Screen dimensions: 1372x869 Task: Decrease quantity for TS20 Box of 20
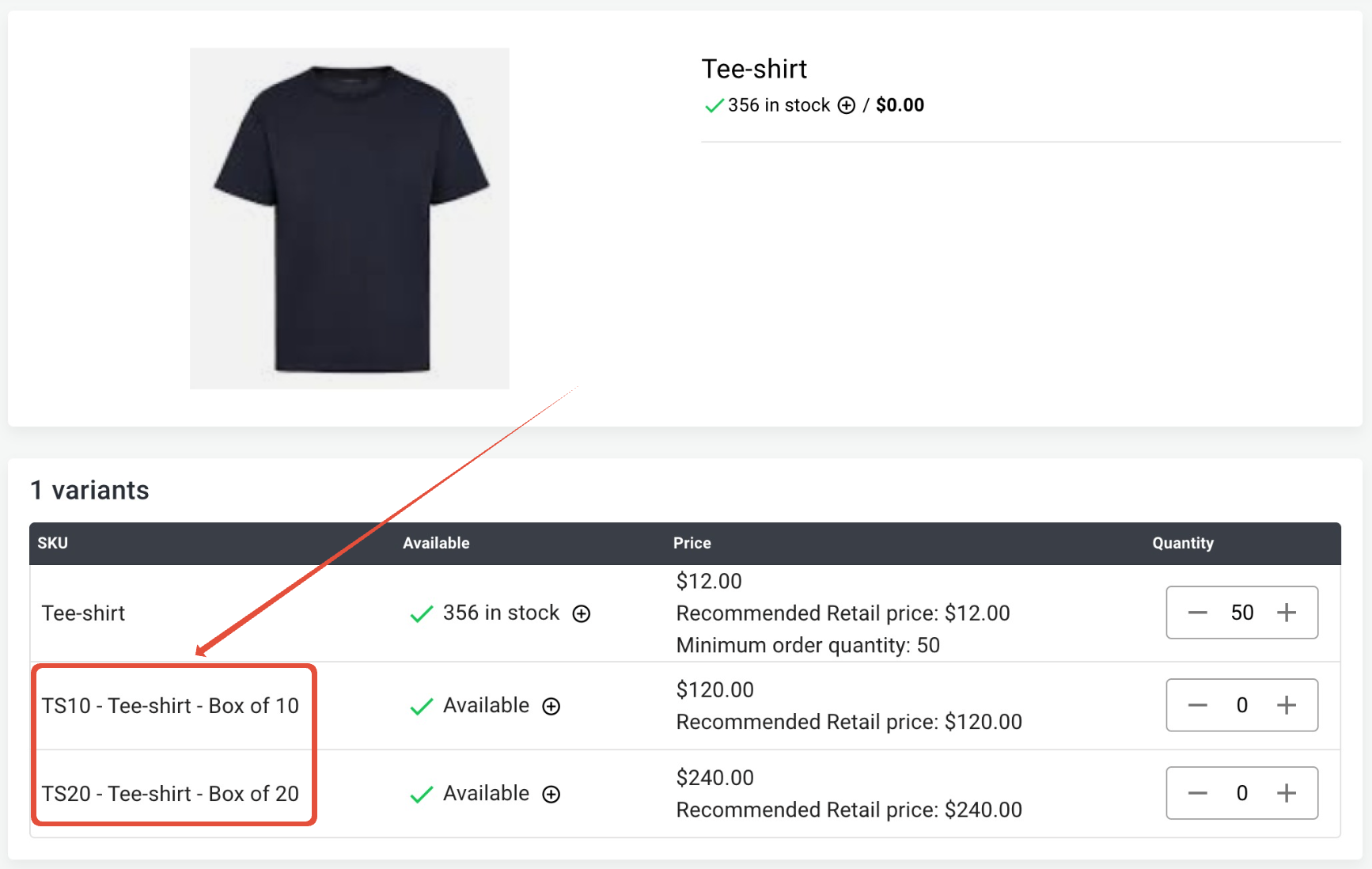(x=1198, y=793)
